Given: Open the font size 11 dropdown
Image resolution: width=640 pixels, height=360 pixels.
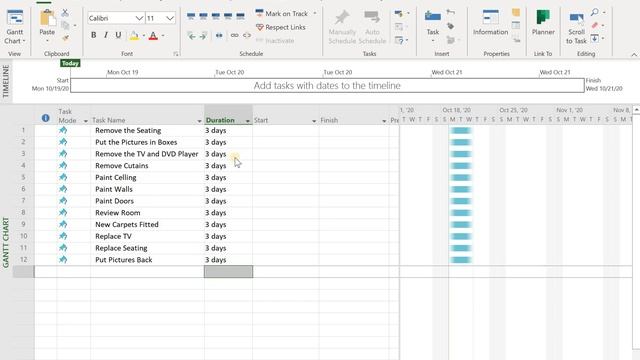Looking at the screenshot, I should tap(170, 18).
